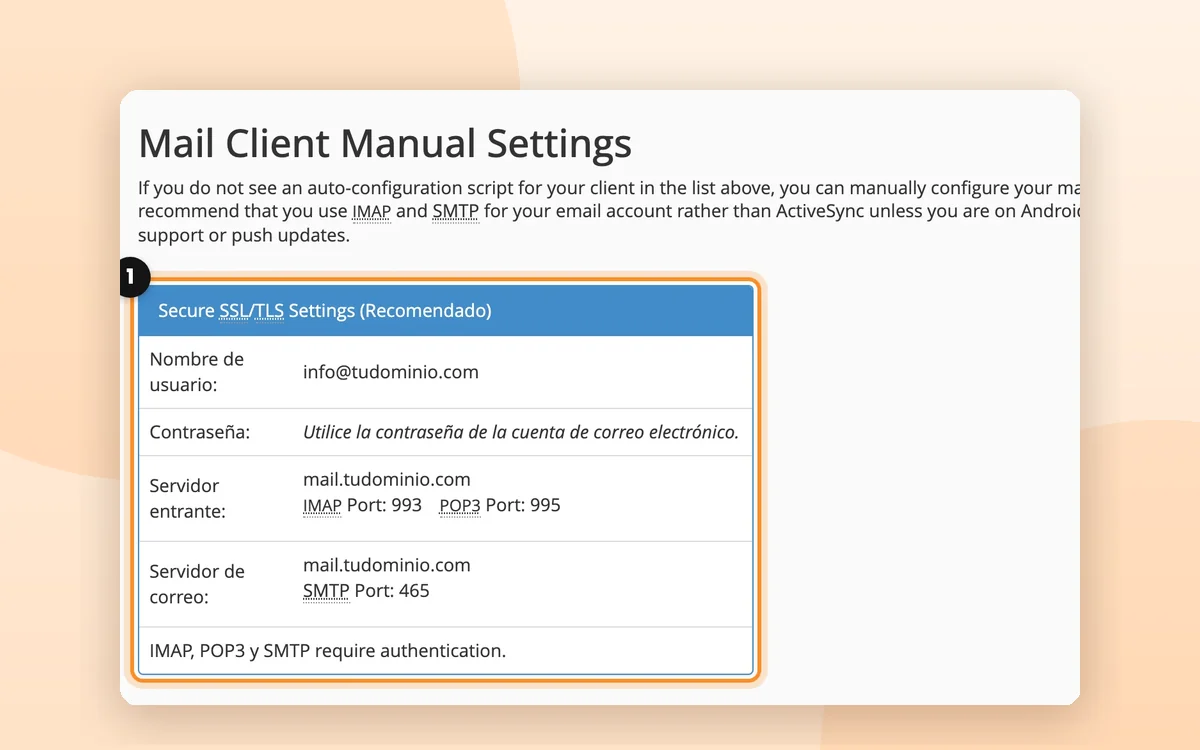Screen dimensions: 1200x750
Task: Click the "Servidor de correo:" label
Action: [x=197, y=584]
